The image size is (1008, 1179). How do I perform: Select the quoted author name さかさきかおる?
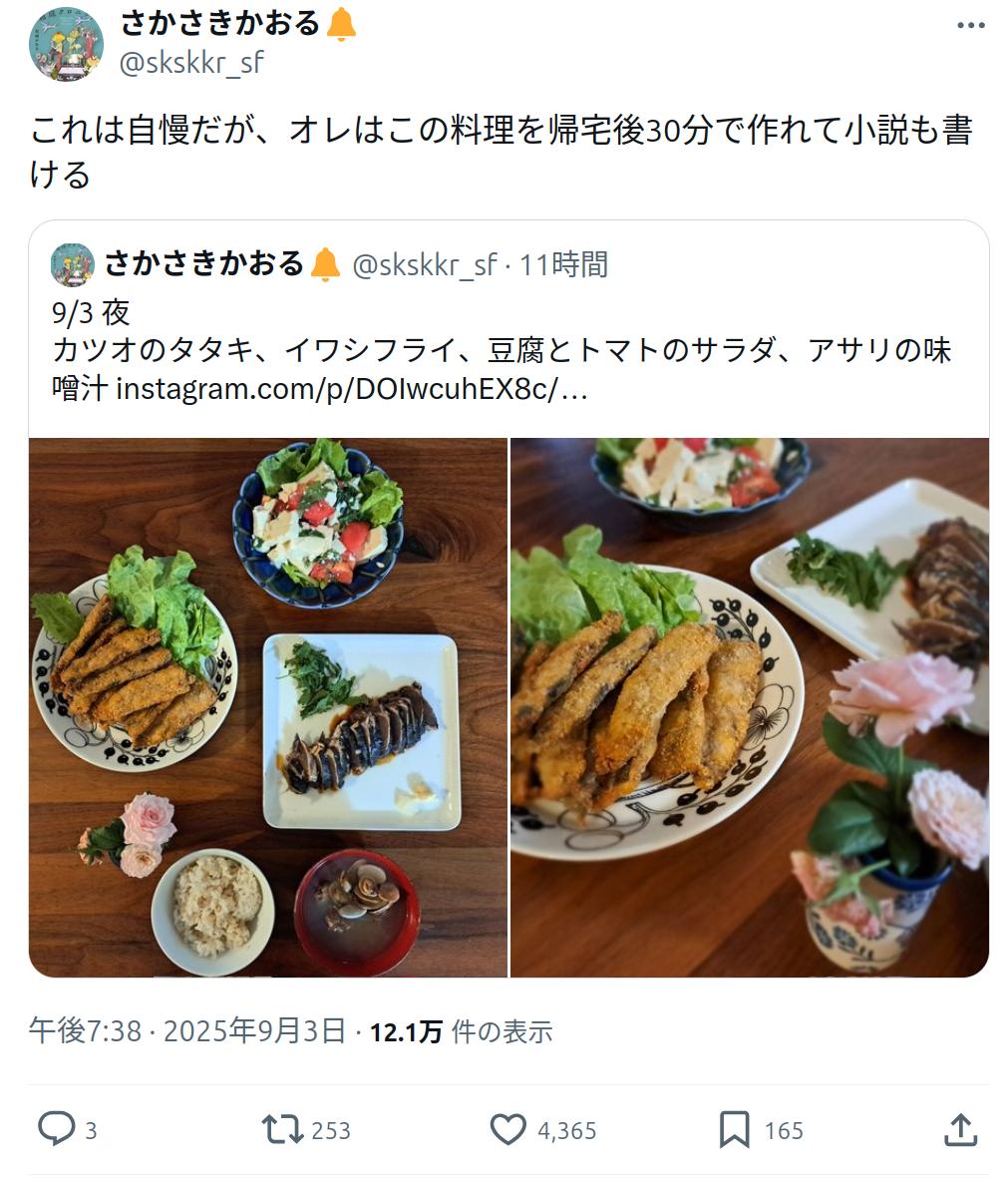(203, 264)
